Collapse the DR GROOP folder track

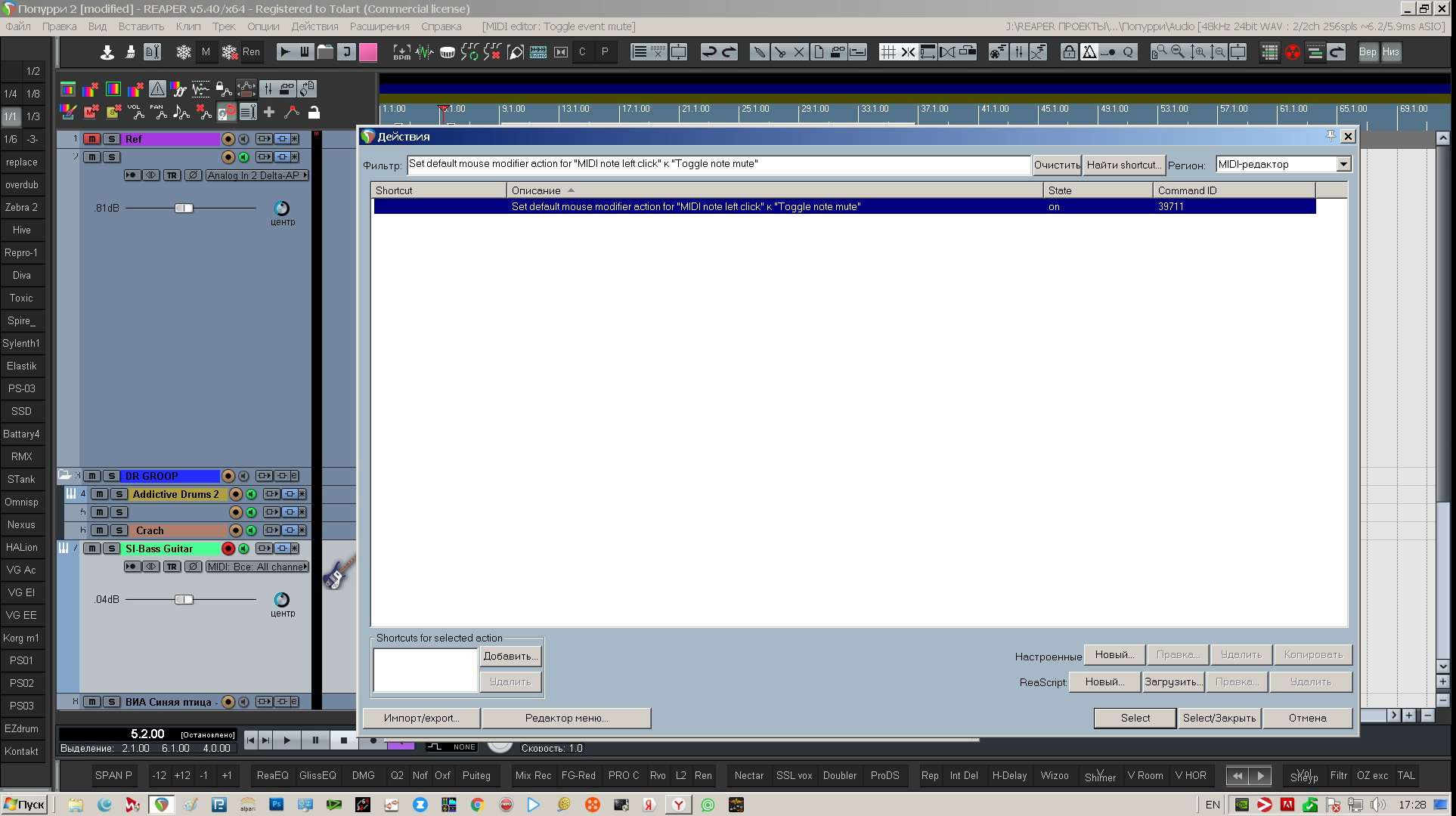65,475
